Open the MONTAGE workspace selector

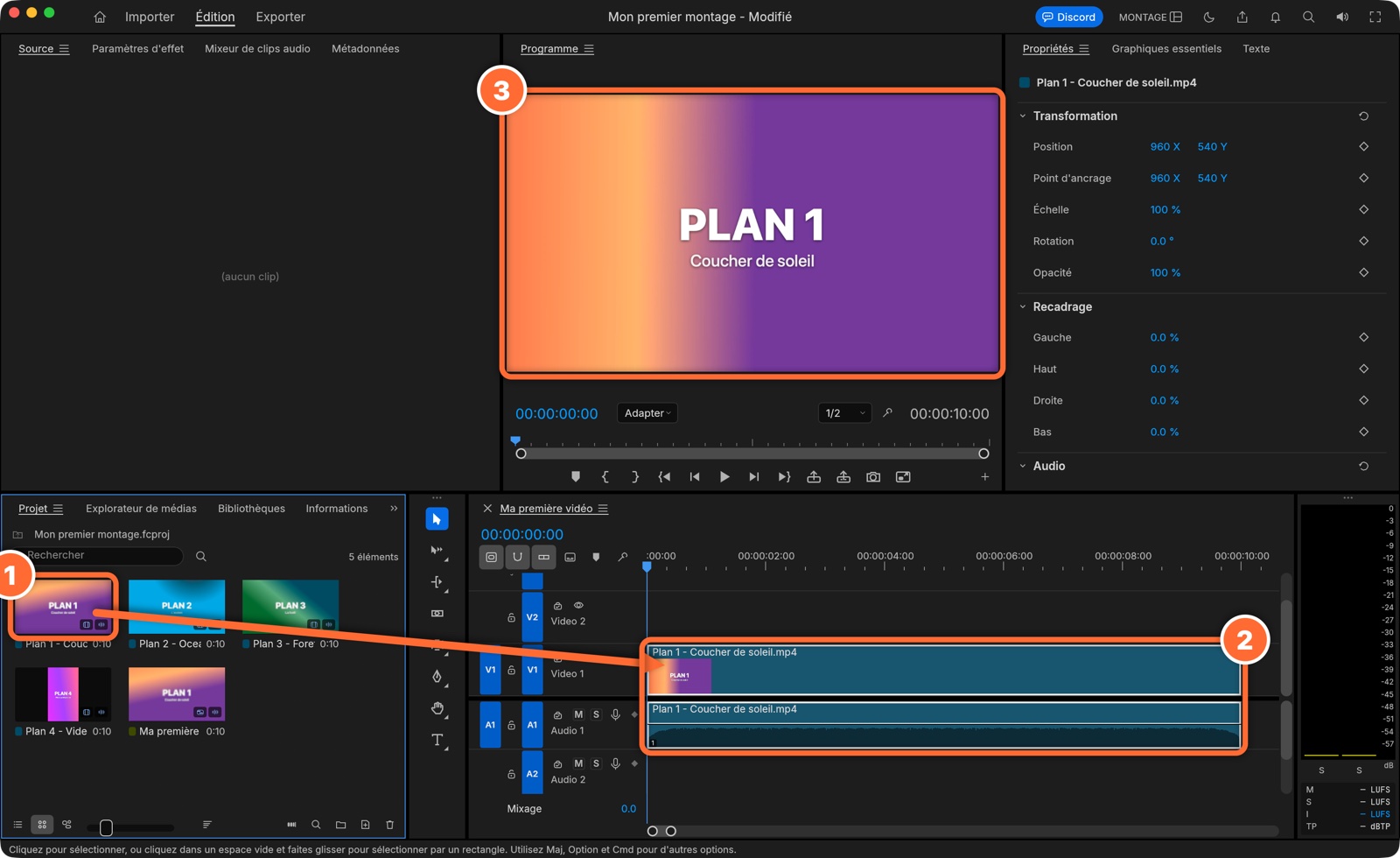pos(1151,17)
